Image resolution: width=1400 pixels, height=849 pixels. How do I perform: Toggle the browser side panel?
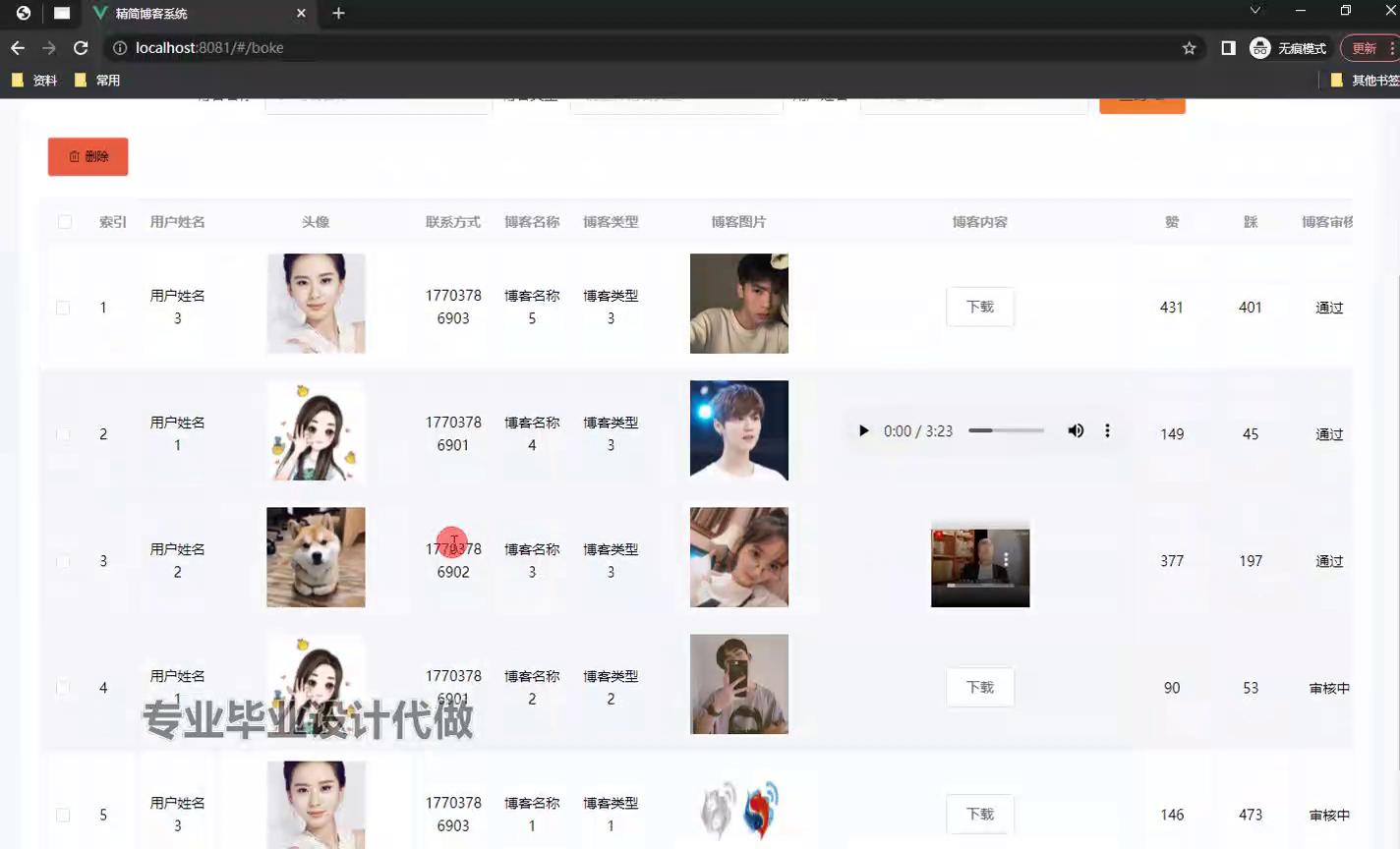point(1228,47)
